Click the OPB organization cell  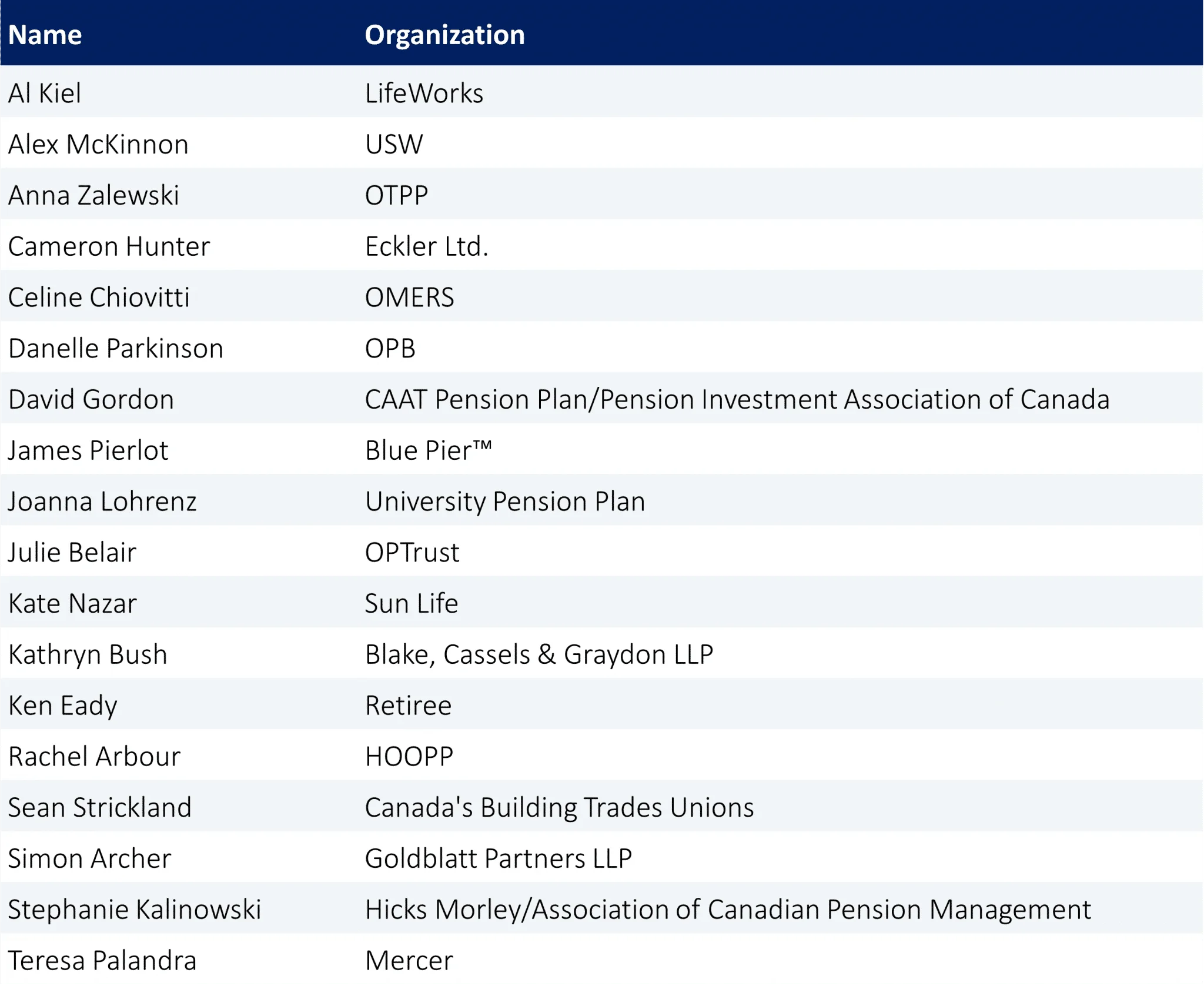390,348
